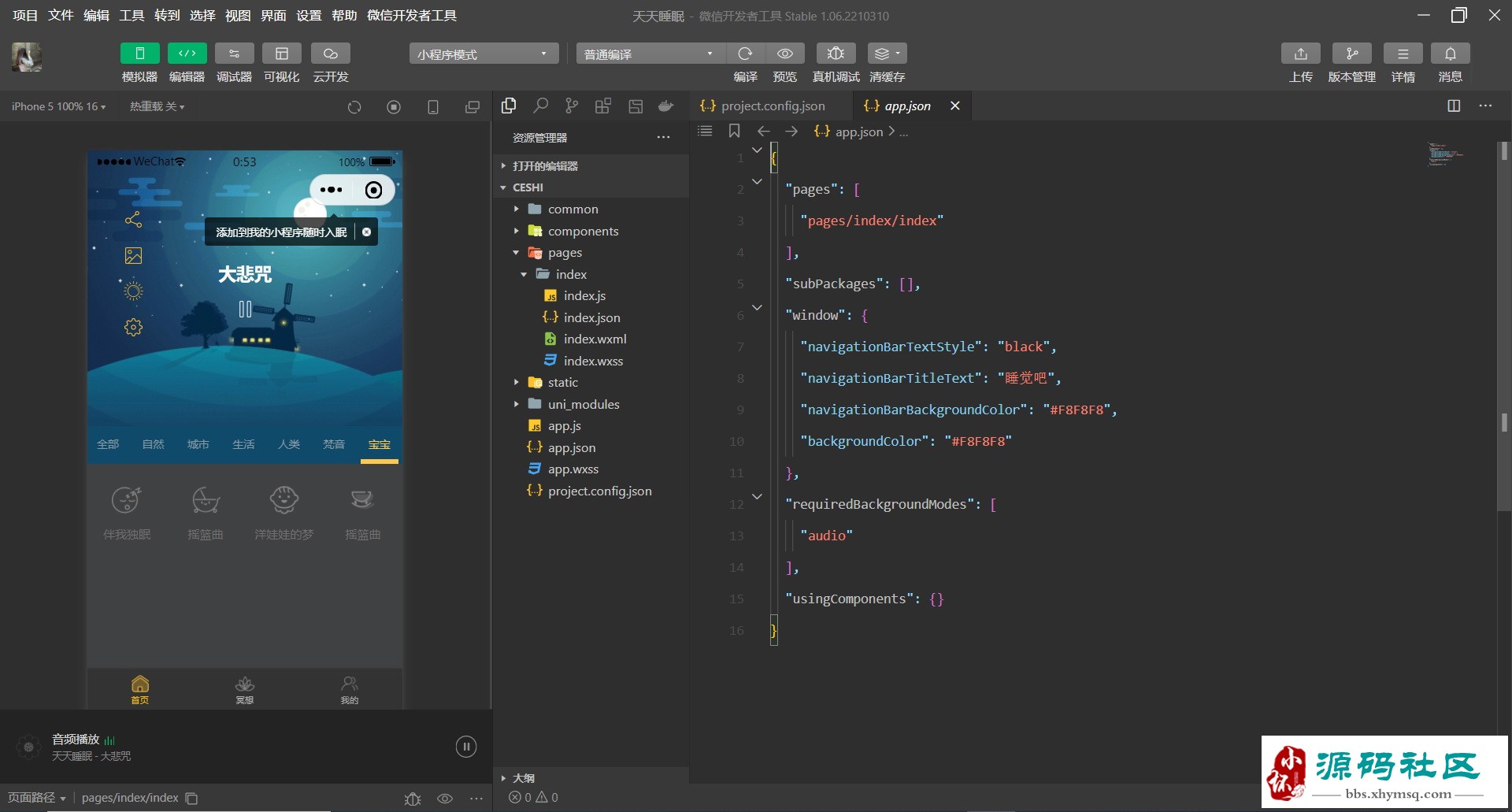The height and width of the screenshot is (812, 1512).
Task: Open the layout panel icon in sidebar
Action: (636, 106)
